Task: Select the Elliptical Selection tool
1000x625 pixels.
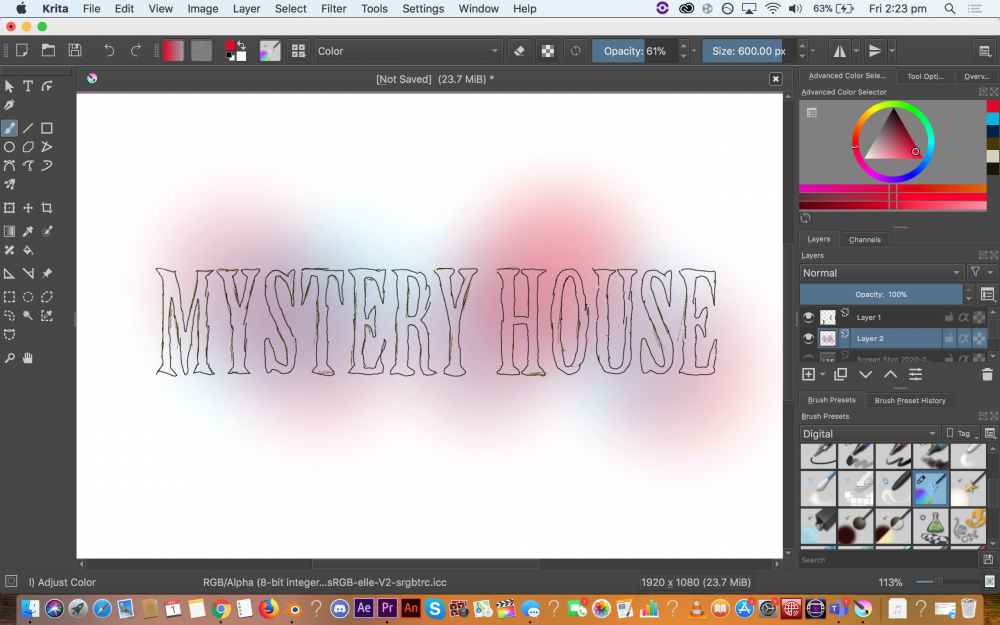Action: point(28,297)
